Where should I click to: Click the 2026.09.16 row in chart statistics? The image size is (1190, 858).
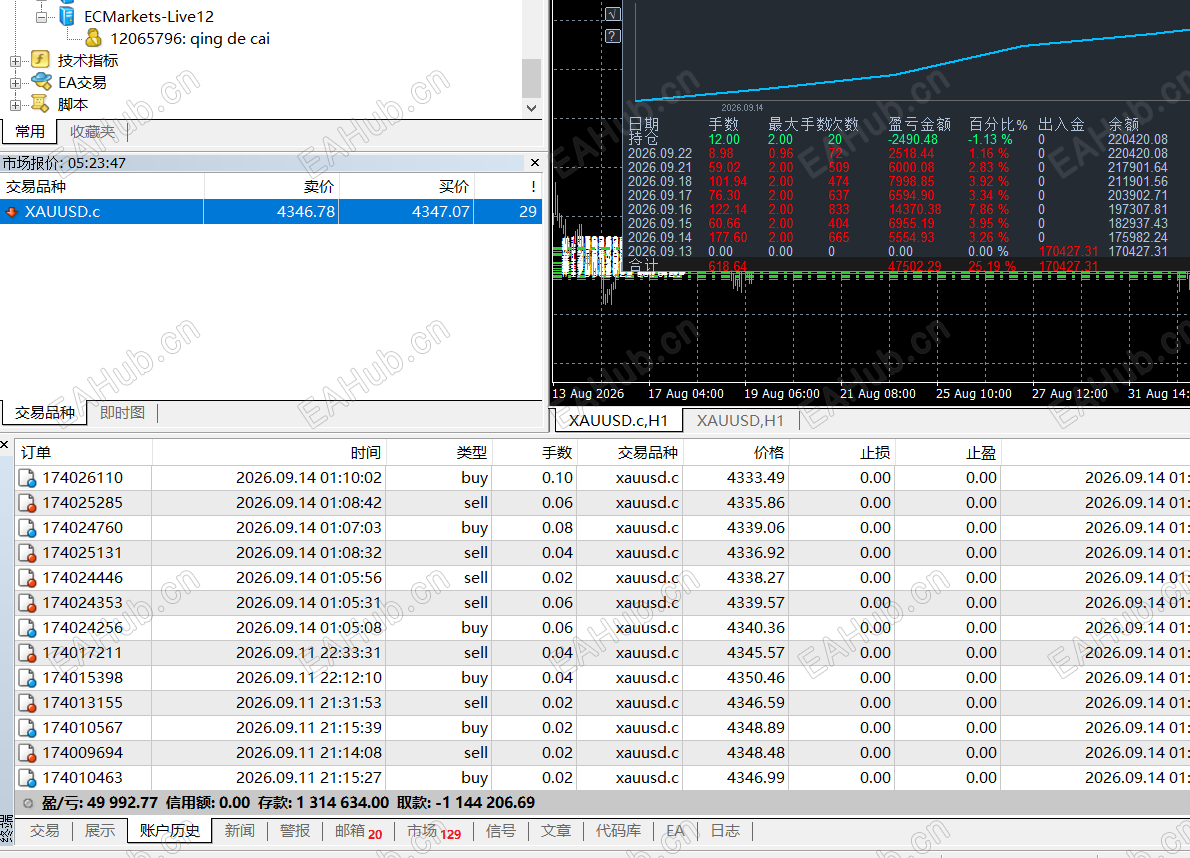click(x=898, y=209)
